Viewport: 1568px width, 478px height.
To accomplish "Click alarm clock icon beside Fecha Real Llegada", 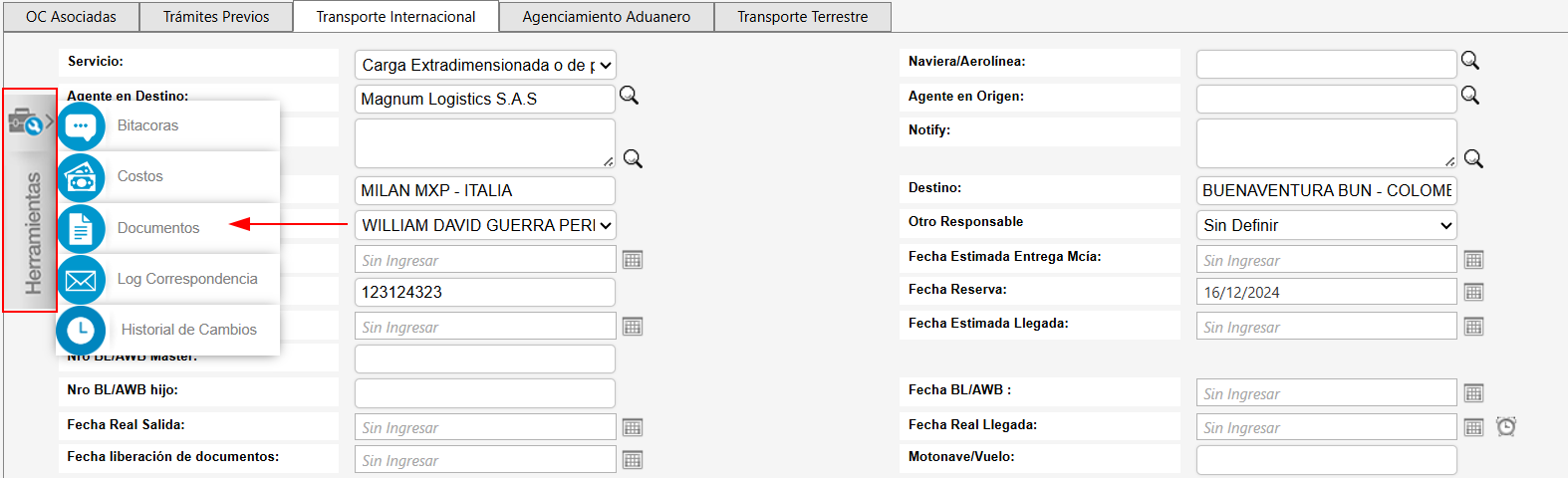I will [1506, 427].
